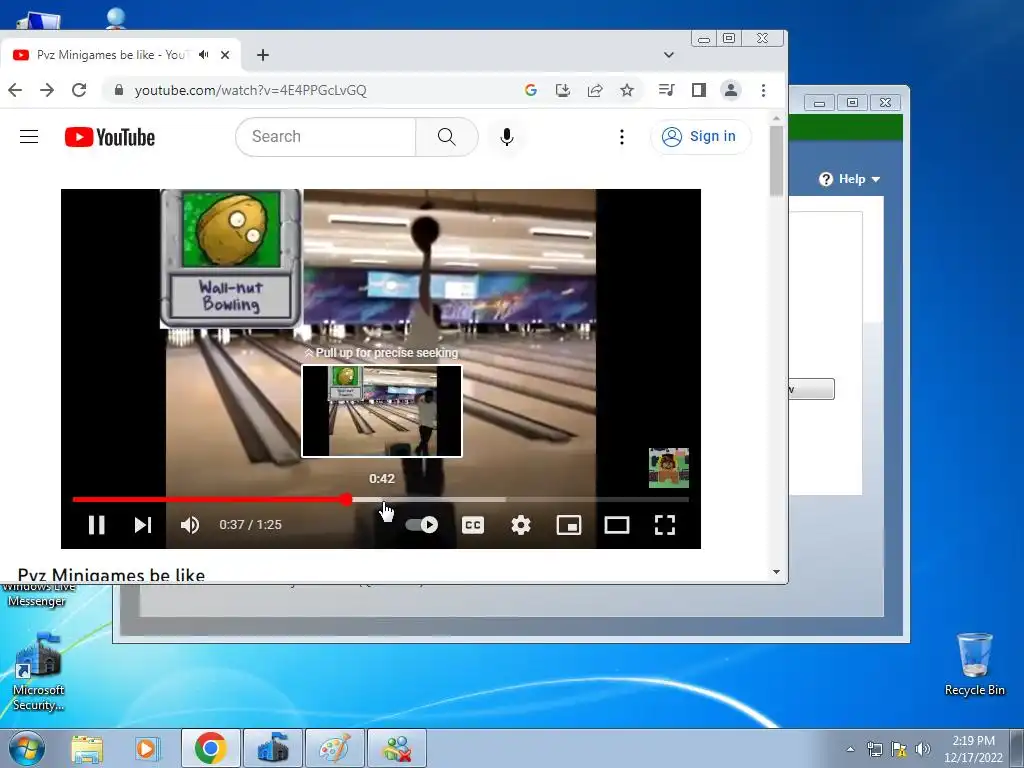Open Chrome three-dot menu

pyautogui.click(x=763, y=90)
